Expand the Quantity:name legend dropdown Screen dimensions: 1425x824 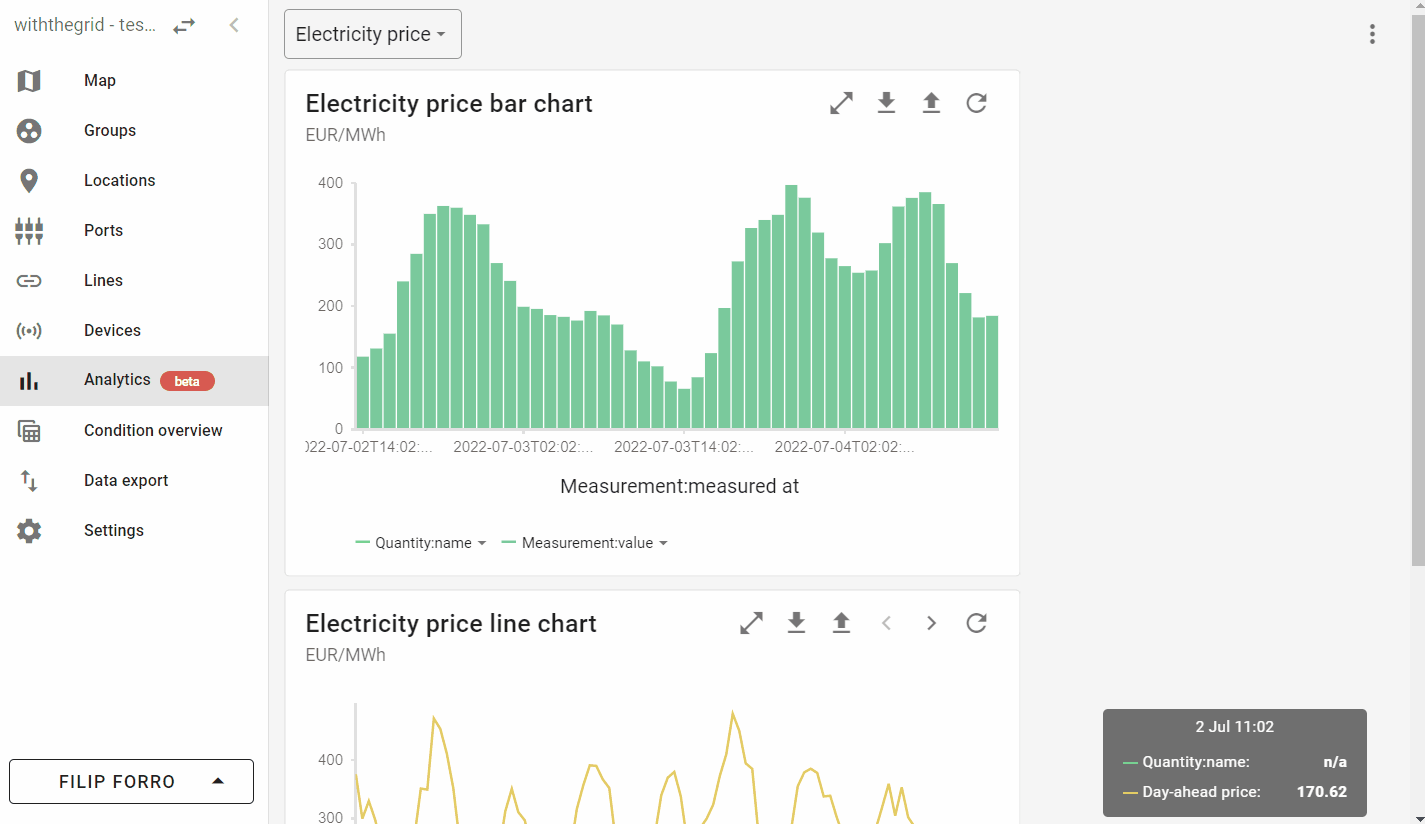point(421,543)
